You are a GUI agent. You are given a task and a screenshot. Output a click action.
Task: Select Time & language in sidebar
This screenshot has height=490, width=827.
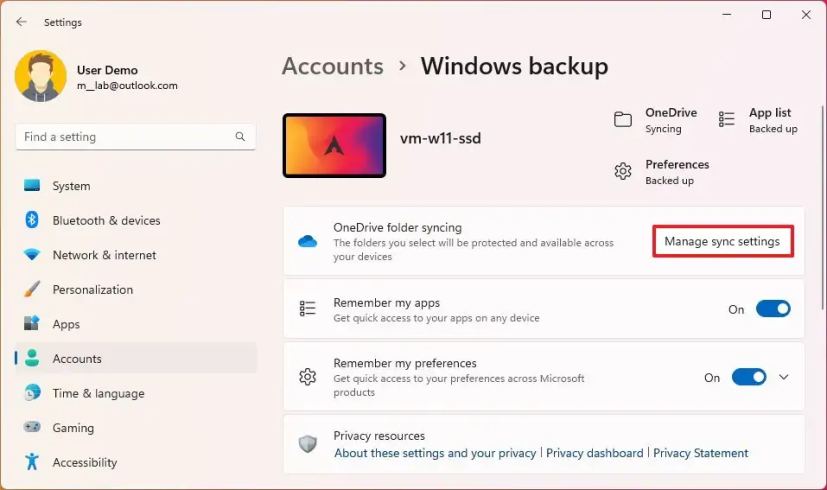click(x=98, y=393)
